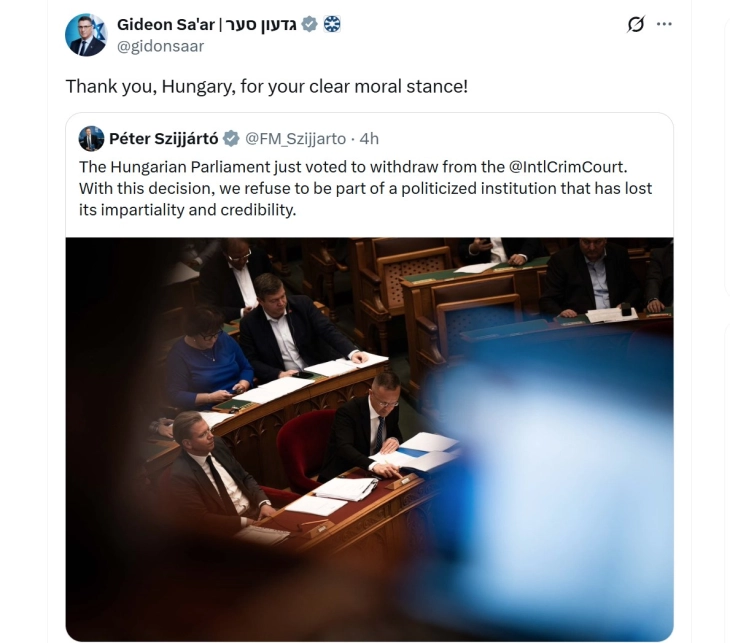Click the Grok explain-post icon
The height and width of the screenshot is (643, 730).
635,24
